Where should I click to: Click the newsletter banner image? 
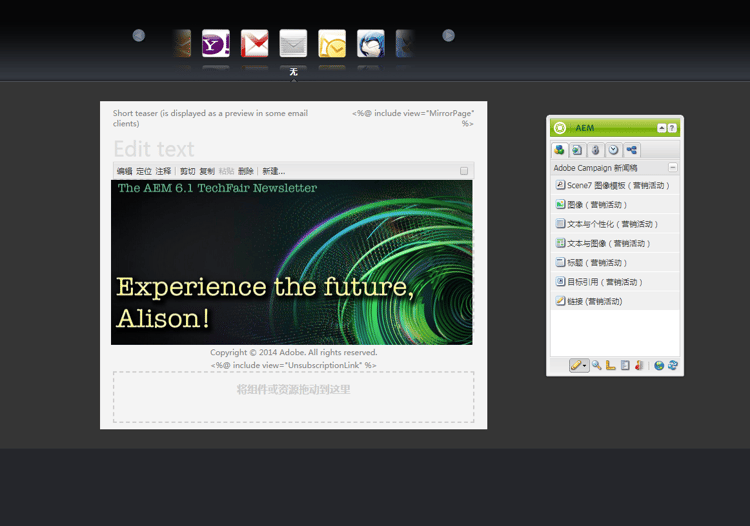(x=292, y=262)
